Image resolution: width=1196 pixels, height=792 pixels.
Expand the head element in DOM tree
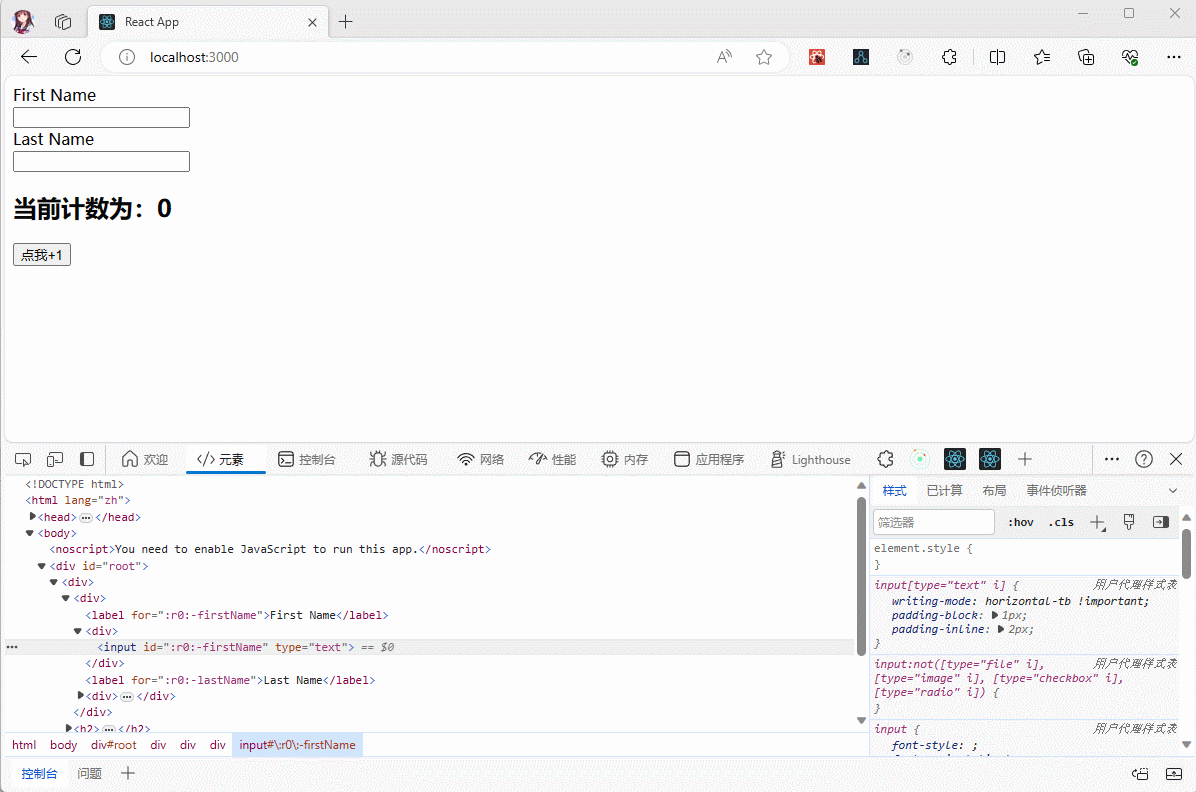coord(33,517)
